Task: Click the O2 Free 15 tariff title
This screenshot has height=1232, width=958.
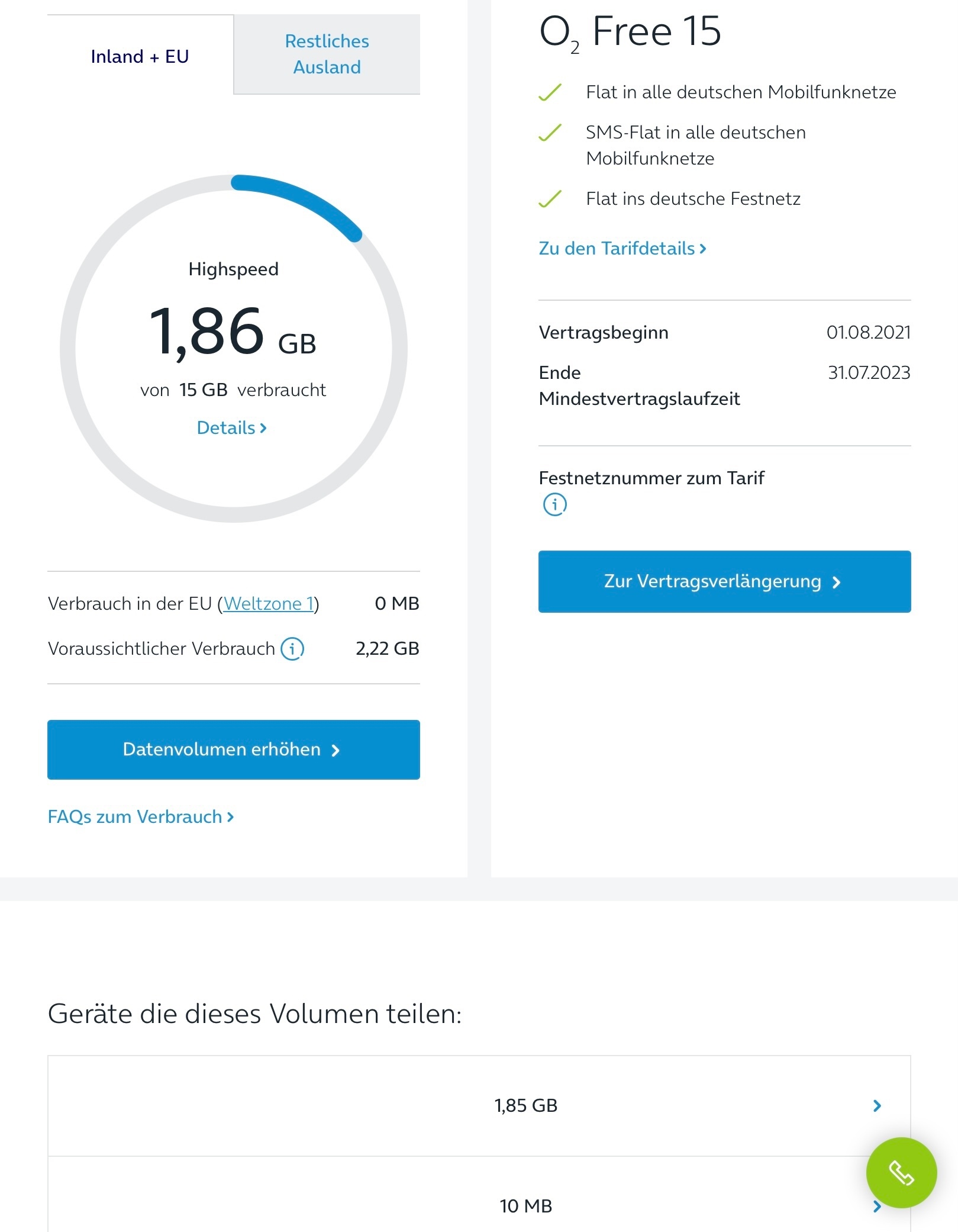Action: tap(630, 33)
